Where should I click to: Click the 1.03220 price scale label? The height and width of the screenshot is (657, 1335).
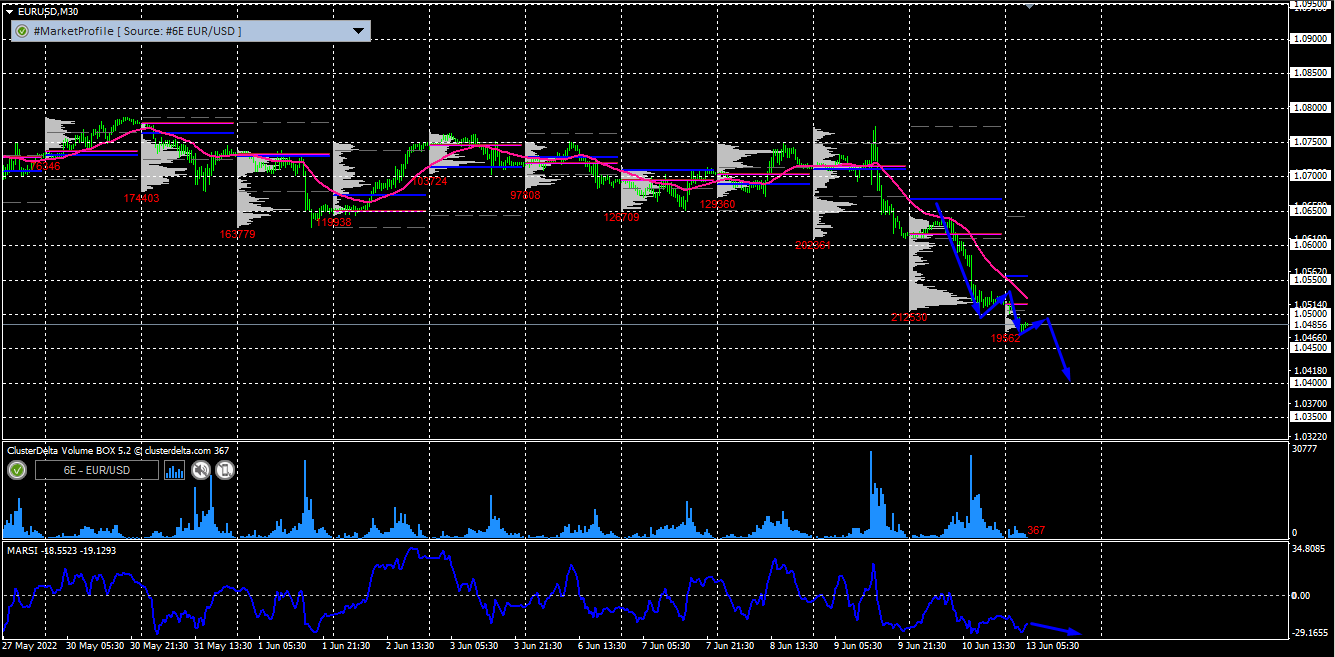point(1309,437)
